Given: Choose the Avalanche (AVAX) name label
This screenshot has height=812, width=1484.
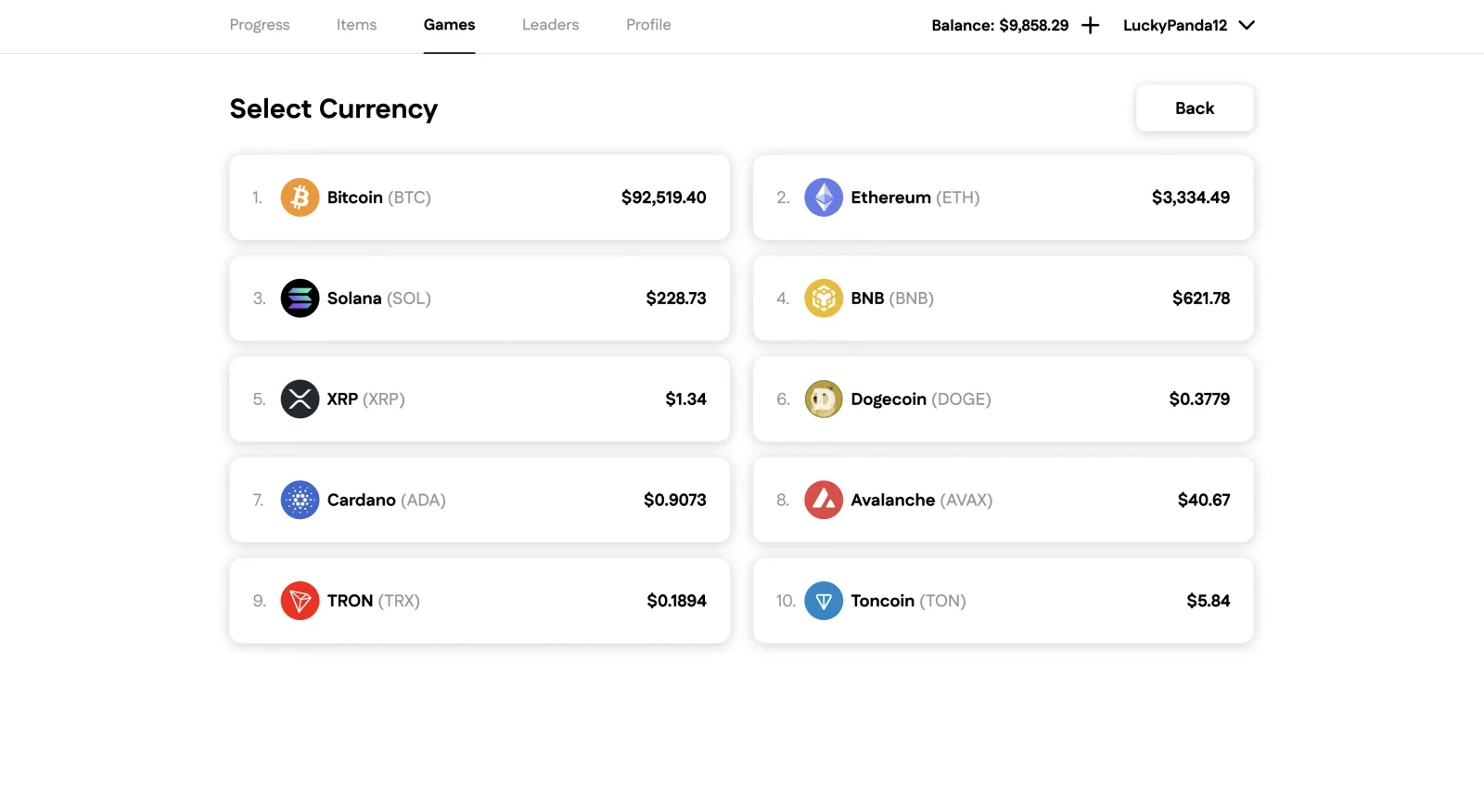Looking at the screenshot, I should 922,501.
